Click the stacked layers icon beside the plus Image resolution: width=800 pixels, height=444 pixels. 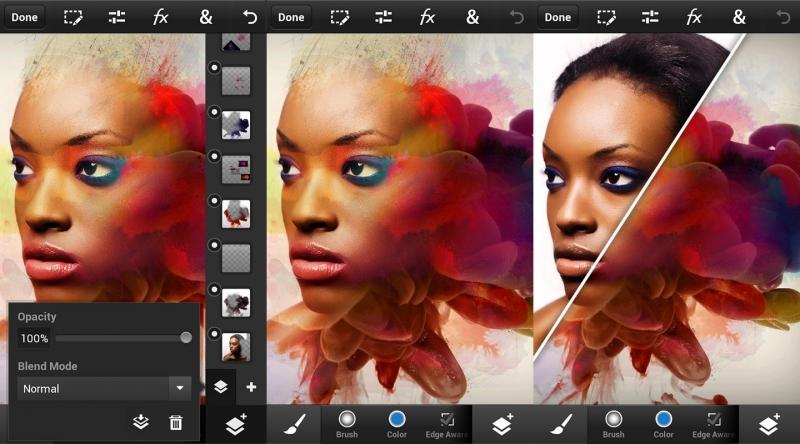point(221,387)
